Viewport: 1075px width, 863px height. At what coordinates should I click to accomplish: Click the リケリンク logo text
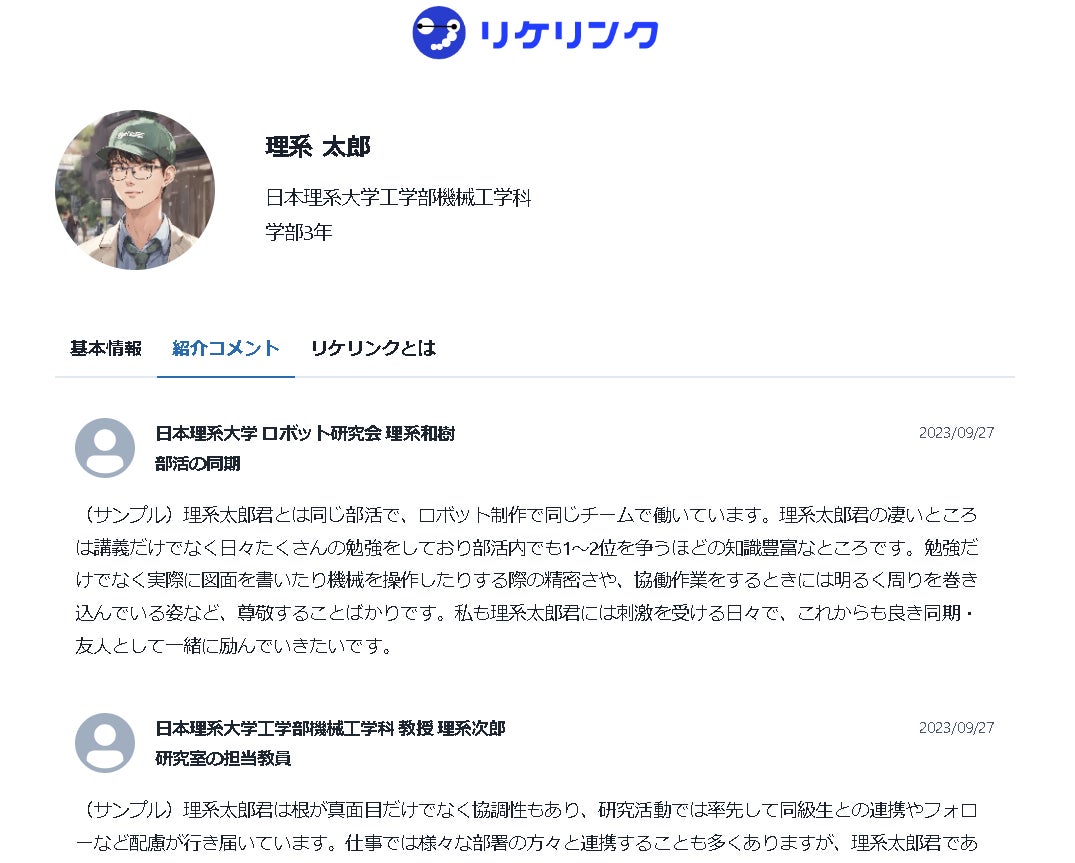point(568,34)
